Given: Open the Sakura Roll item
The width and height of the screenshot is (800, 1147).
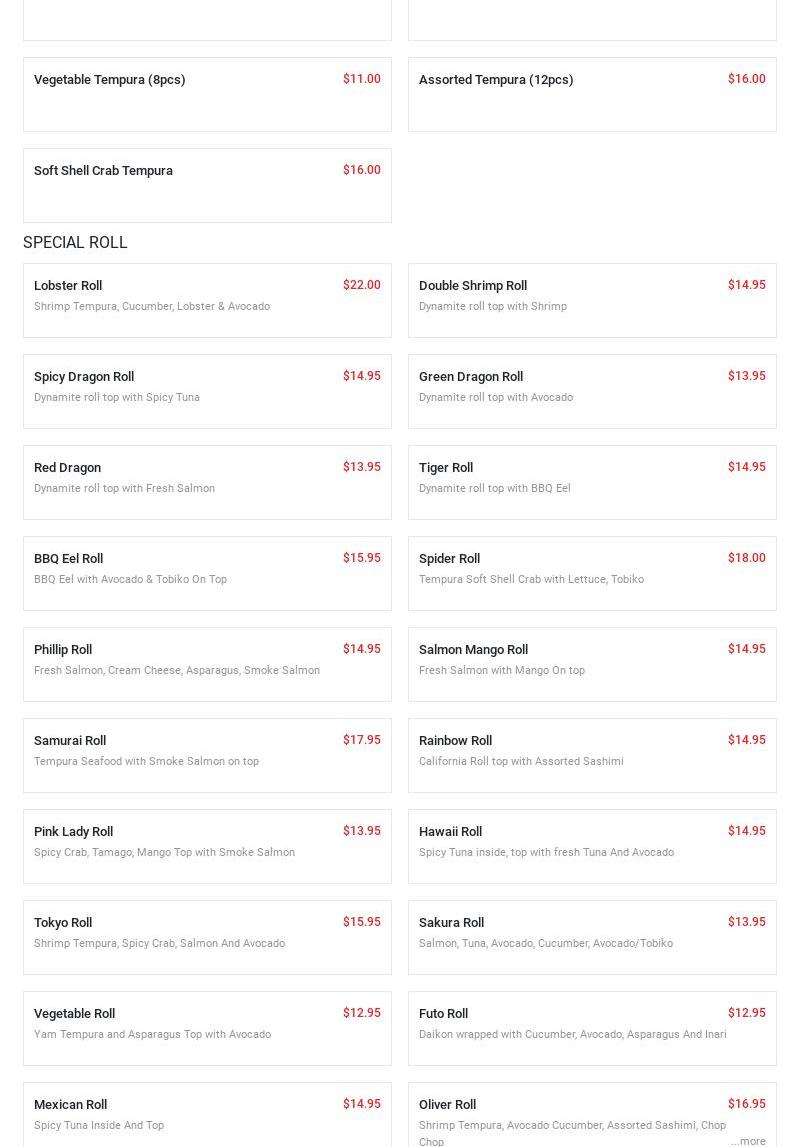Looking at the screenshot, I should (x=592, y=937).
